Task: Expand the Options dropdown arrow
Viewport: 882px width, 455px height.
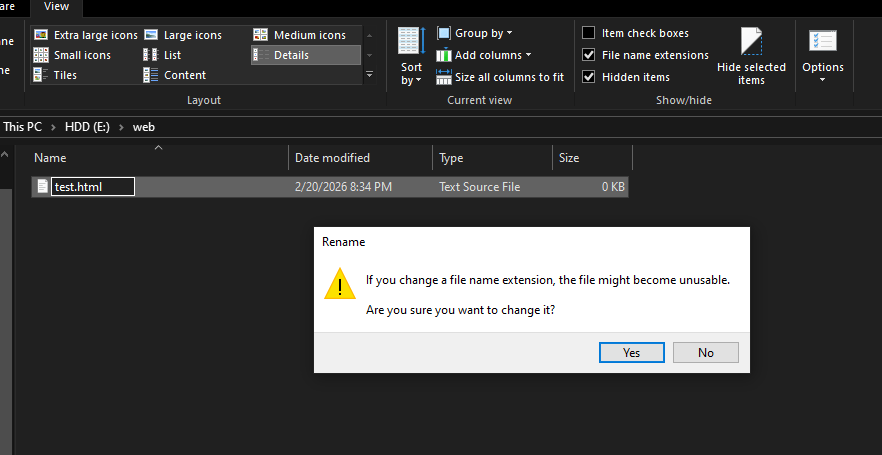Action: point(822,80)
